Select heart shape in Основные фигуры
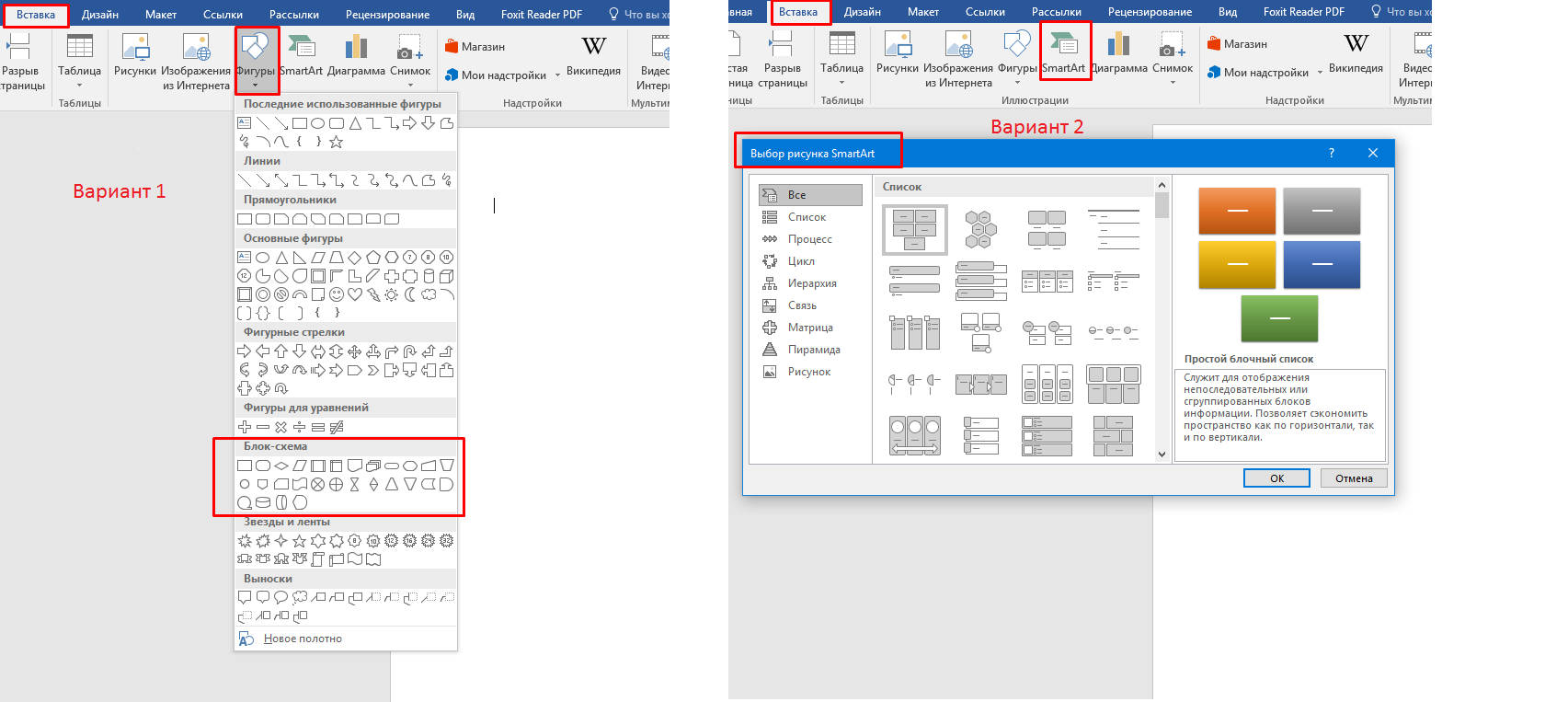The width and height of the screenshot is (1568, 702). (x=354, y=294)
